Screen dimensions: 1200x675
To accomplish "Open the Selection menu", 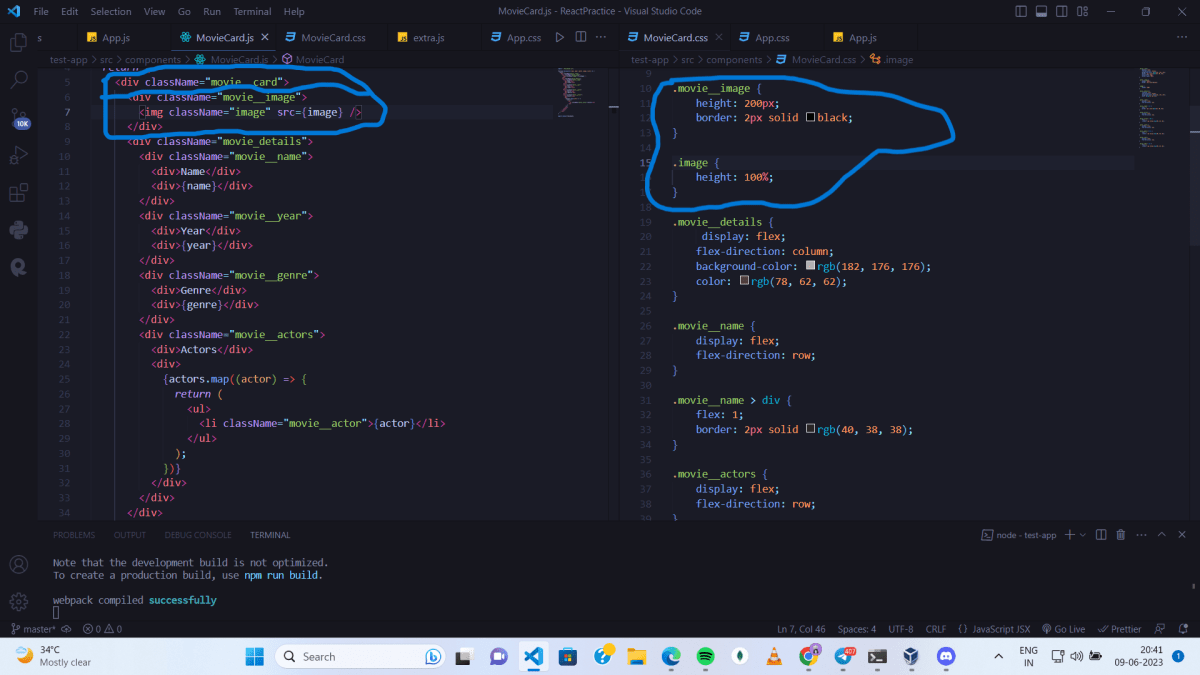I will click(111, 11).
